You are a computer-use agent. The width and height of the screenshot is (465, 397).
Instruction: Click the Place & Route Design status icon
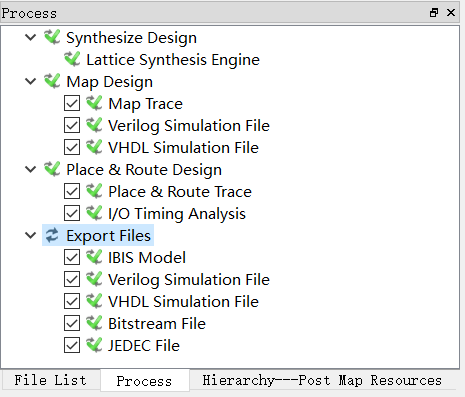click(x=52, y=169)
